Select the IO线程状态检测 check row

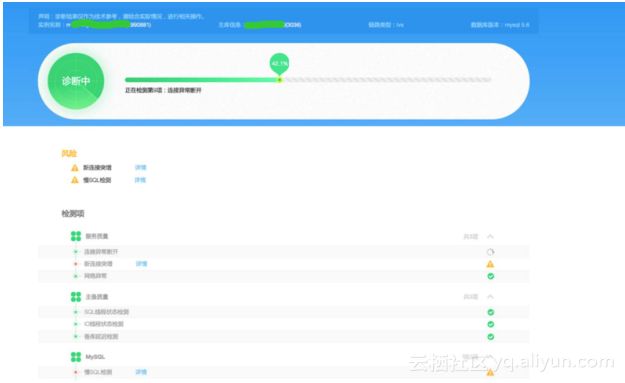point(284,324)
